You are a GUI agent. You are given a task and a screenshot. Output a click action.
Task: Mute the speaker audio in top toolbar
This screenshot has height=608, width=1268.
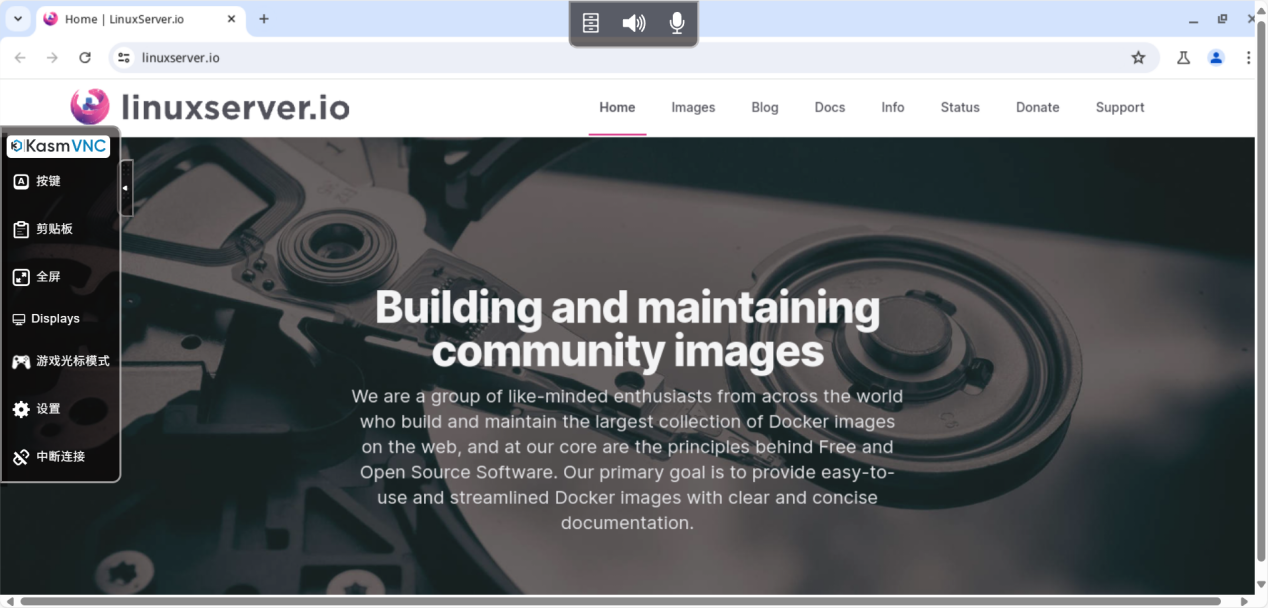(x=633, y=23)
